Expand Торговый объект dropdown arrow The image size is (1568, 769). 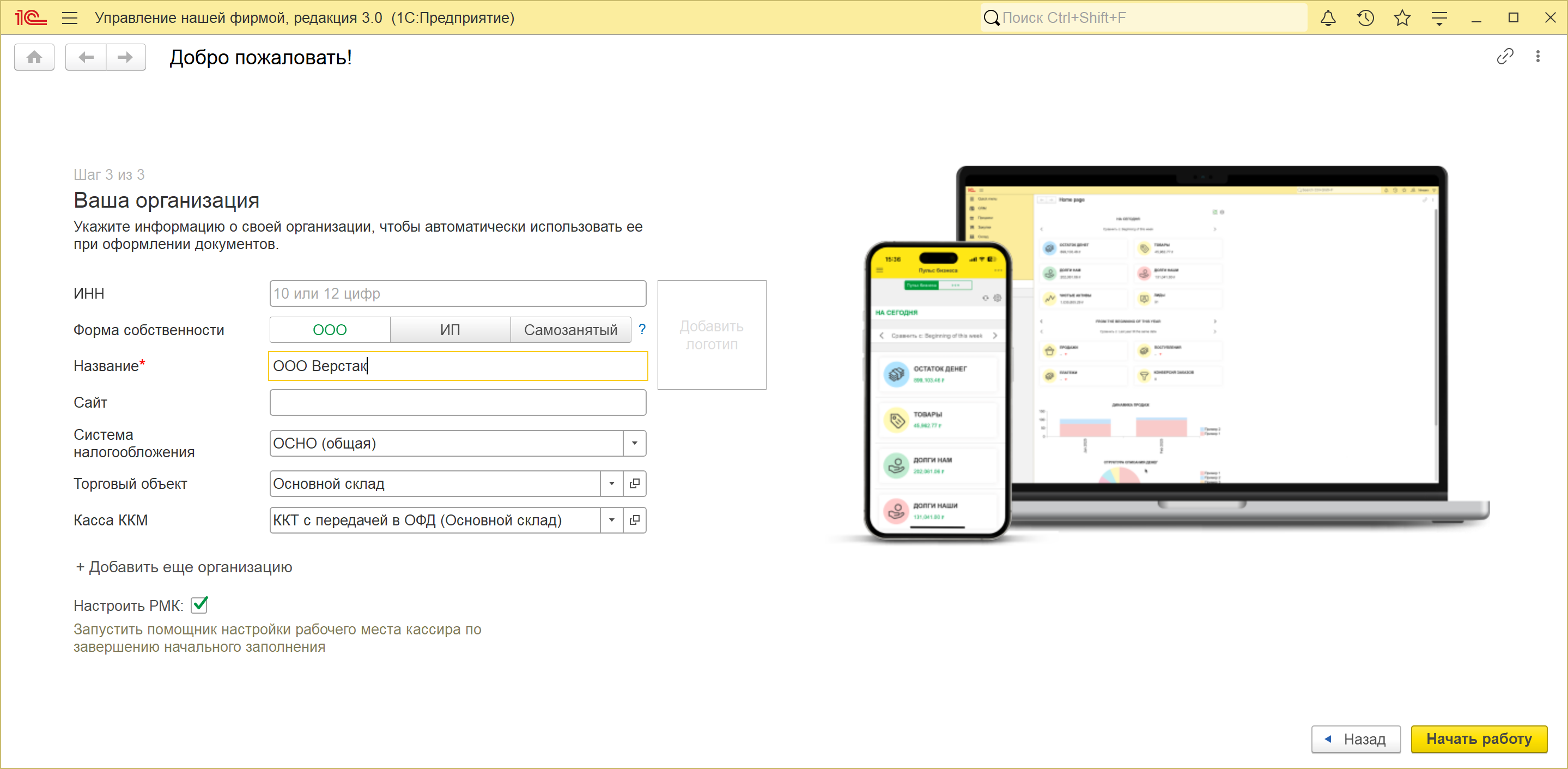[x=612, y=483]
